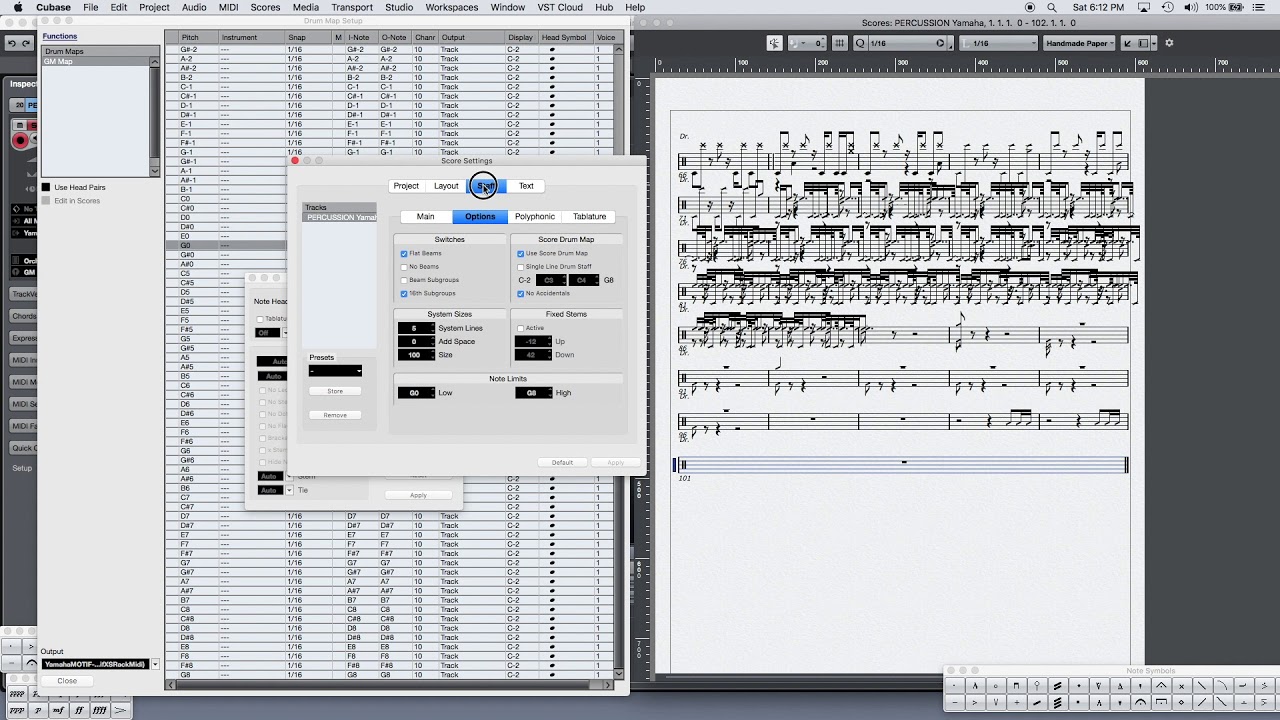Toggle the 16th Subgroups checkbox
This screenshot has height=720, width=1280.
tap(404, 294)
